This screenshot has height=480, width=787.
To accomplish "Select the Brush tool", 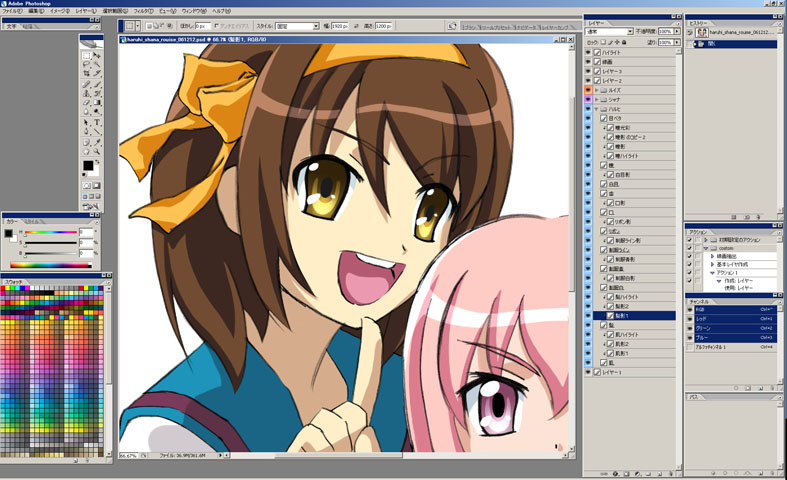I will pos(97,84).
